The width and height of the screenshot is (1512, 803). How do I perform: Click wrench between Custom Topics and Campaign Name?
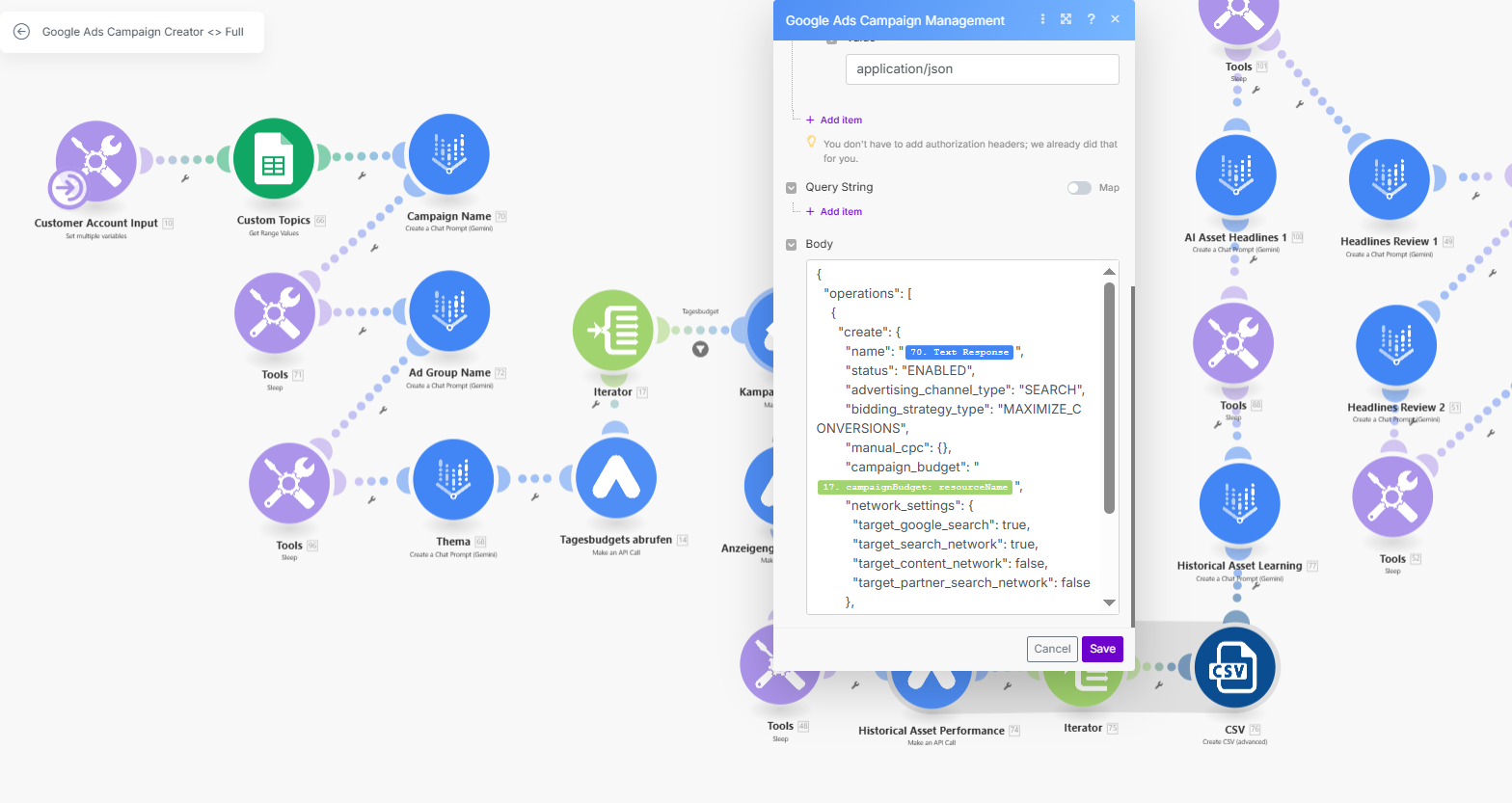363,175
